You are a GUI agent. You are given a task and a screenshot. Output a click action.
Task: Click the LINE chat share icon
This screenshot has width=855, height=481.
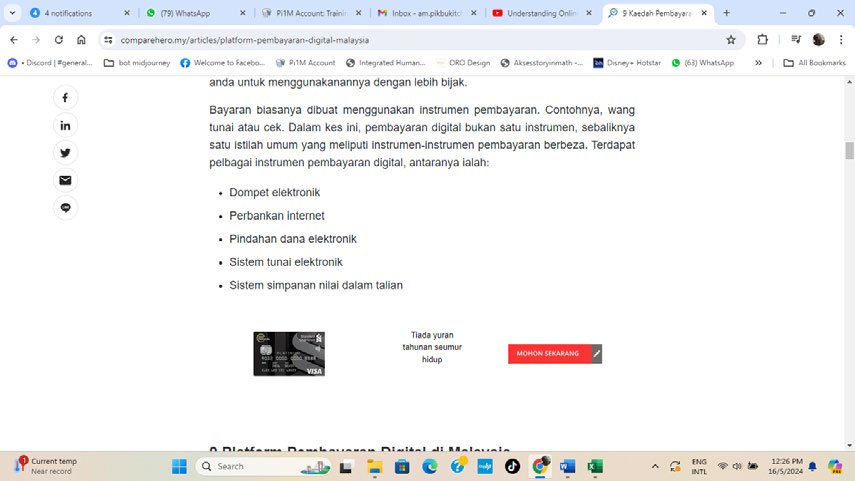click(65, 208)
